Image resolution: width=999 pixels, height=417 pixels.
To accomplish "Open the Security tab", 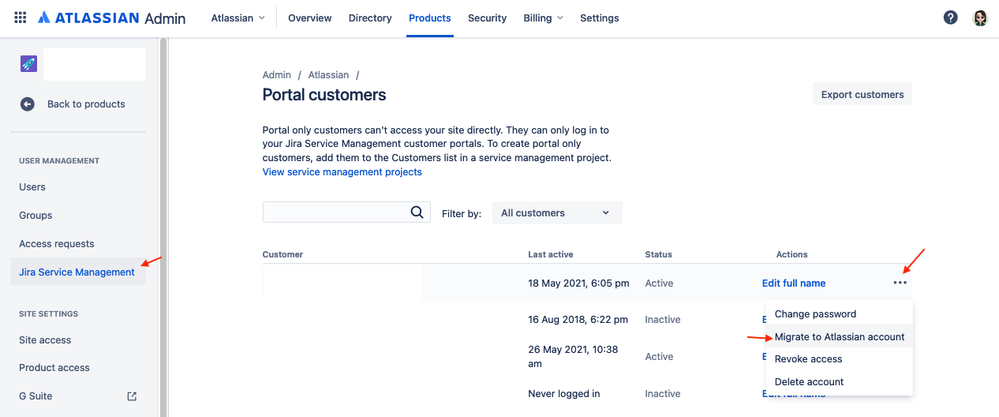I will click(x=487, y=18).
